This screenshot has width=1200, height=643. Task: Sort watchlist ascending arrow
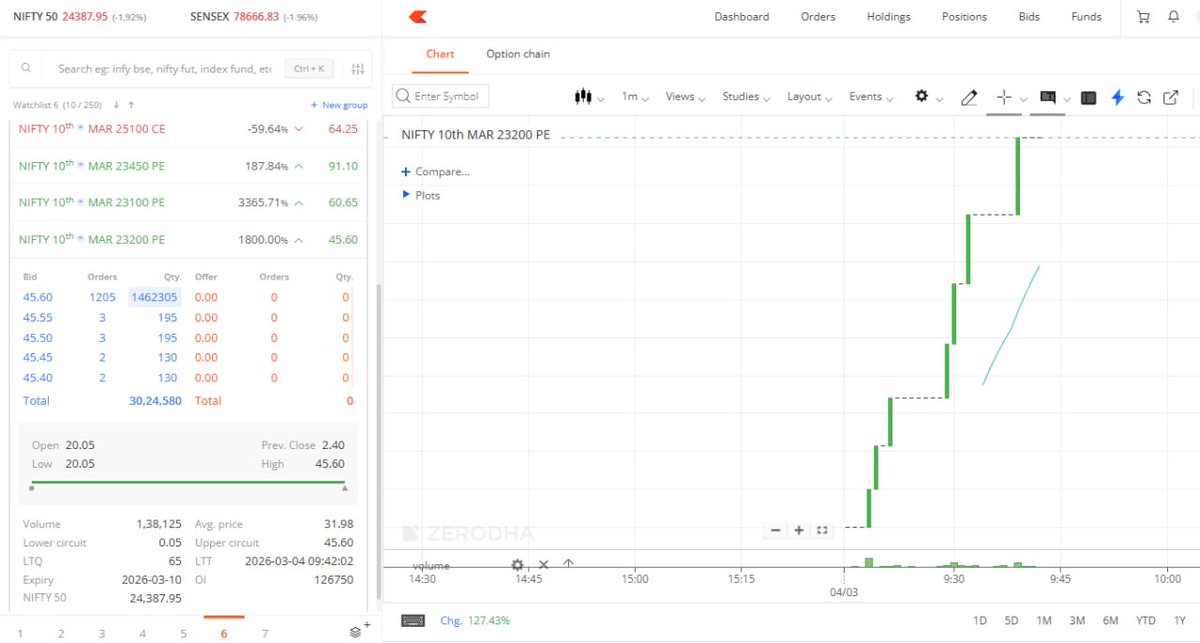pos(131,105)
